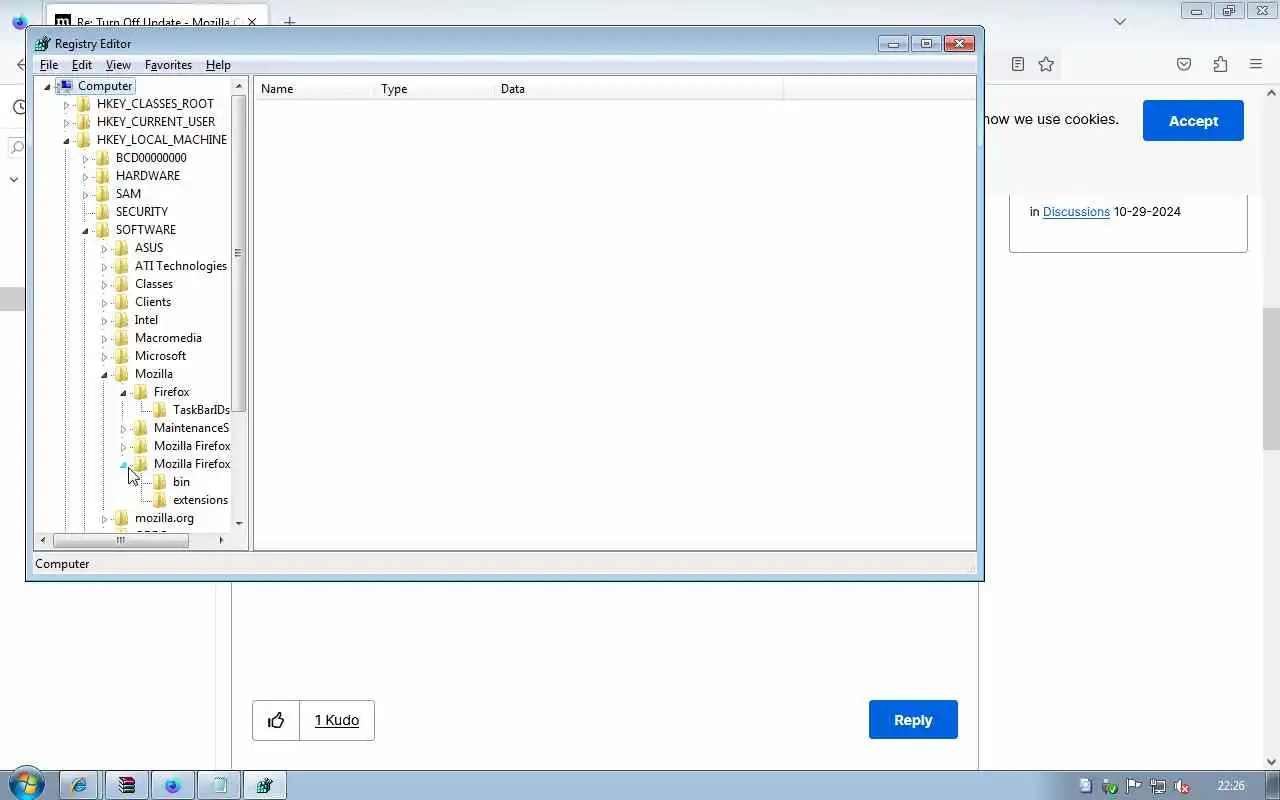Image resolution: width=1280 pixels, height=800 pixels.
Task: Expand the mozilla.org key
Action: [x=105, y=518]
